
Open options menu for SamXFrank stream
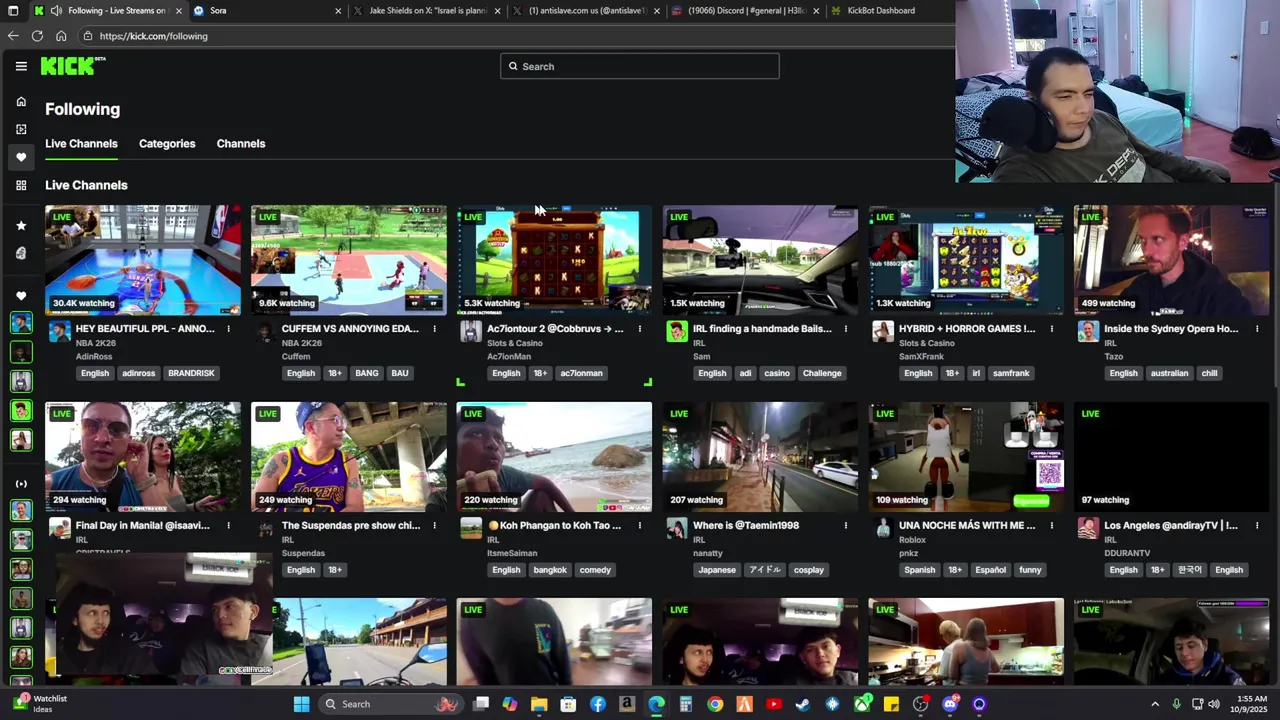(1052, 329)
